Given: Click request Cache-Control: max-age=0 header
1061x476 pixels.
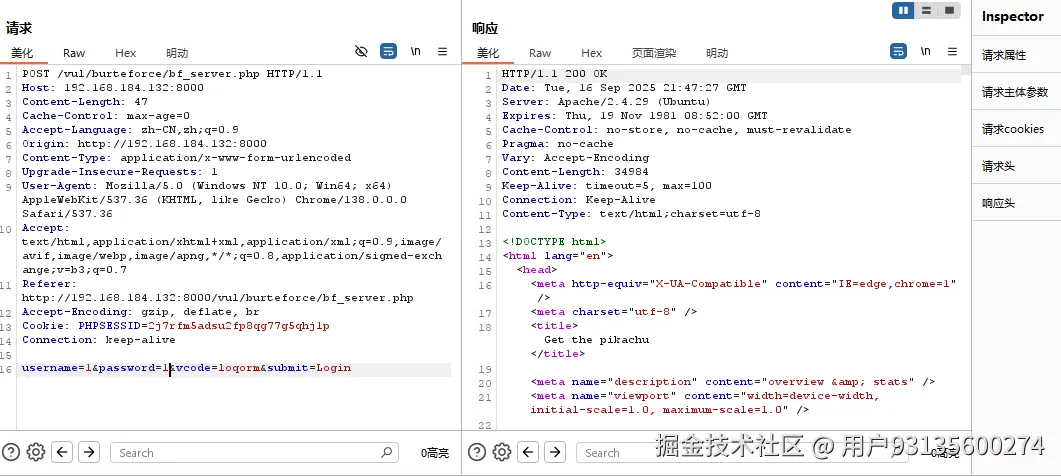Looking at the screenshot, I should click(x=106, y=116).
